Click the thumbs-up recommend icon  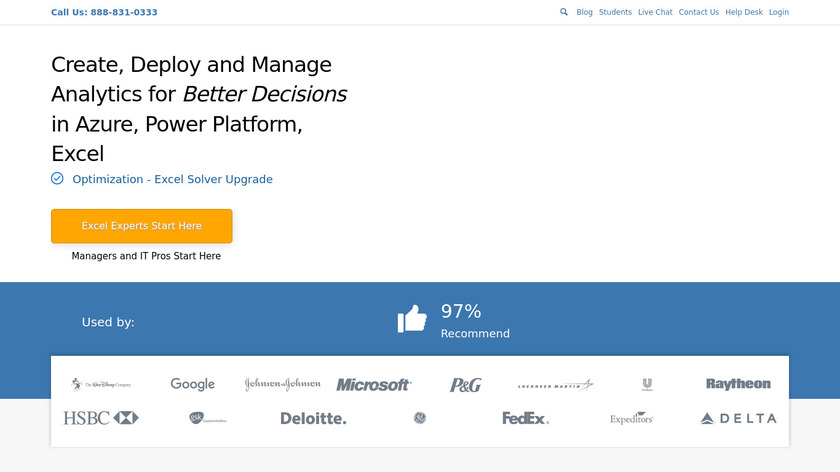click(x=412, y=319)
